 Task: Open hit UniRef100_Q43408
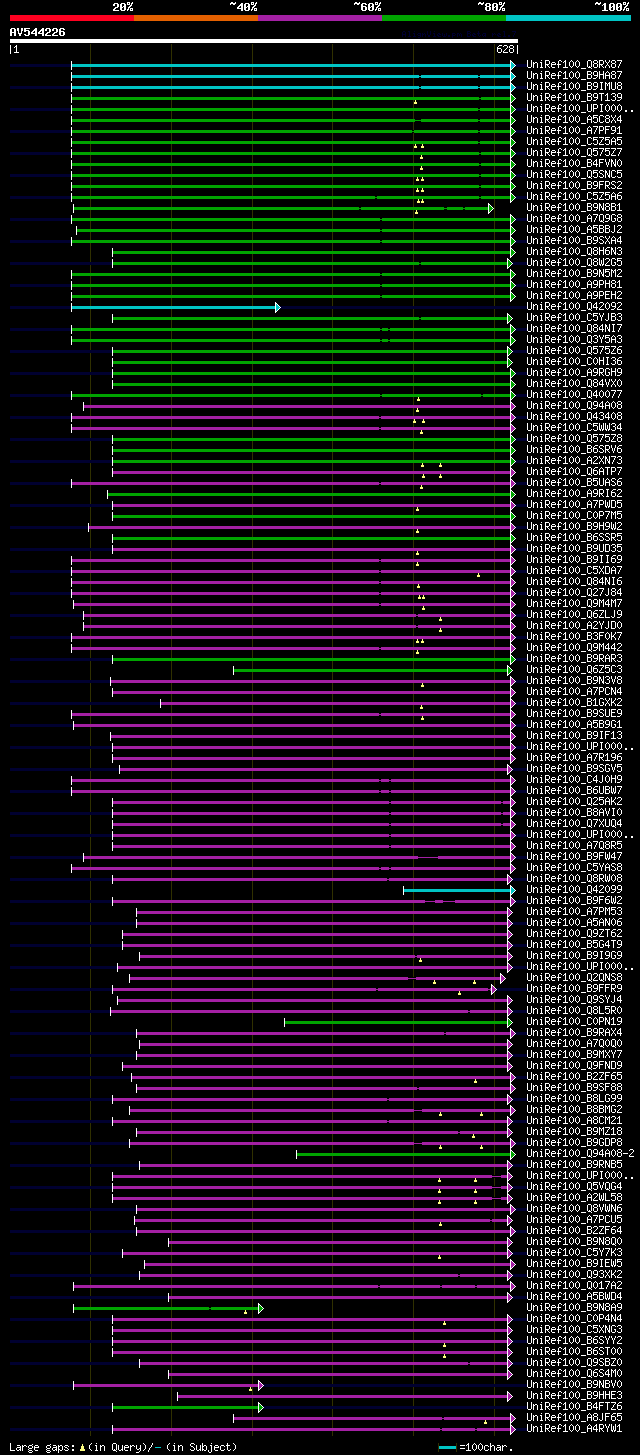coord(574,417)
